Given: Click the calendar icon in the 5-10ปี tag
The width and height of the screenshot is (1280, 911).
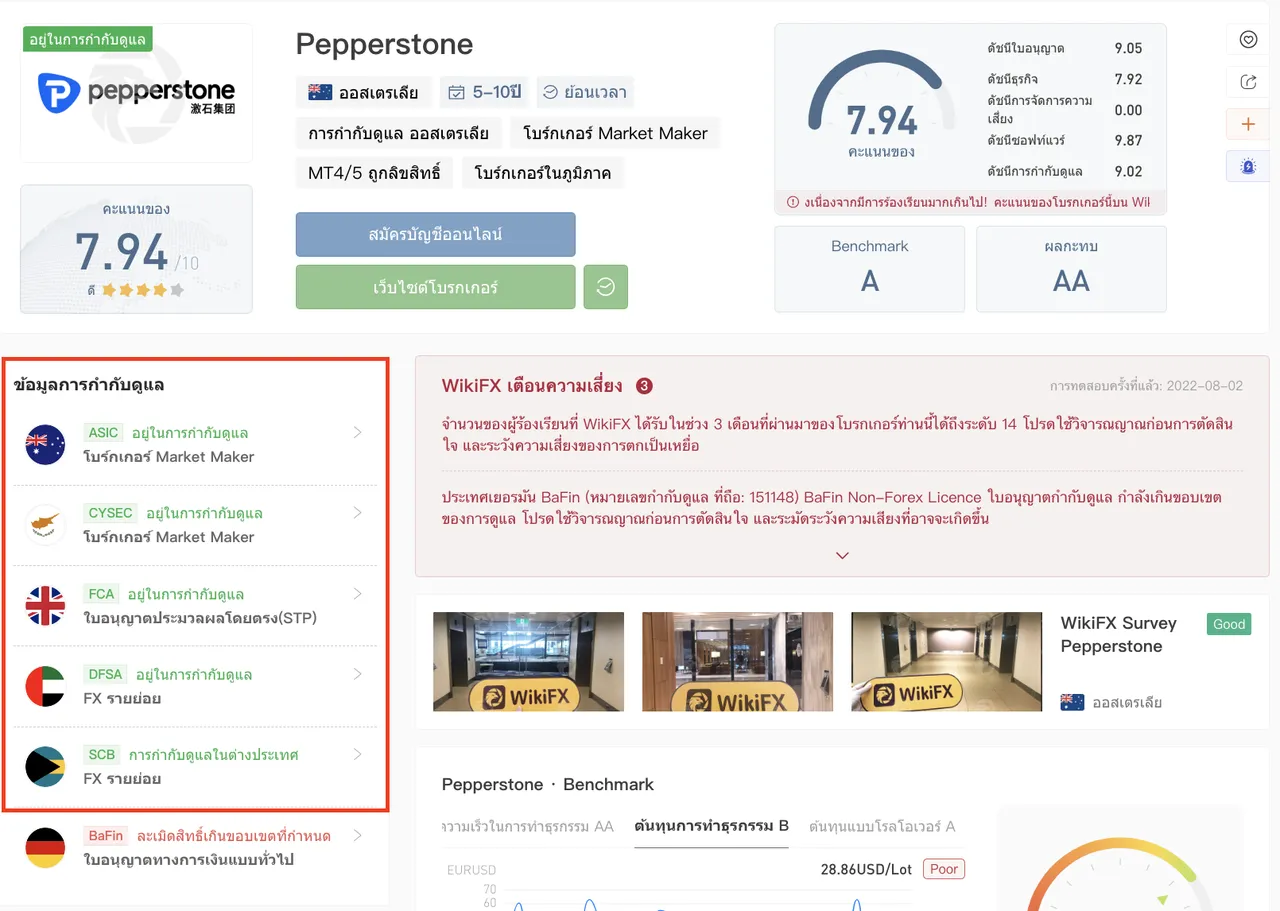Looking at the screenshot, I should (x=456, y=93).
